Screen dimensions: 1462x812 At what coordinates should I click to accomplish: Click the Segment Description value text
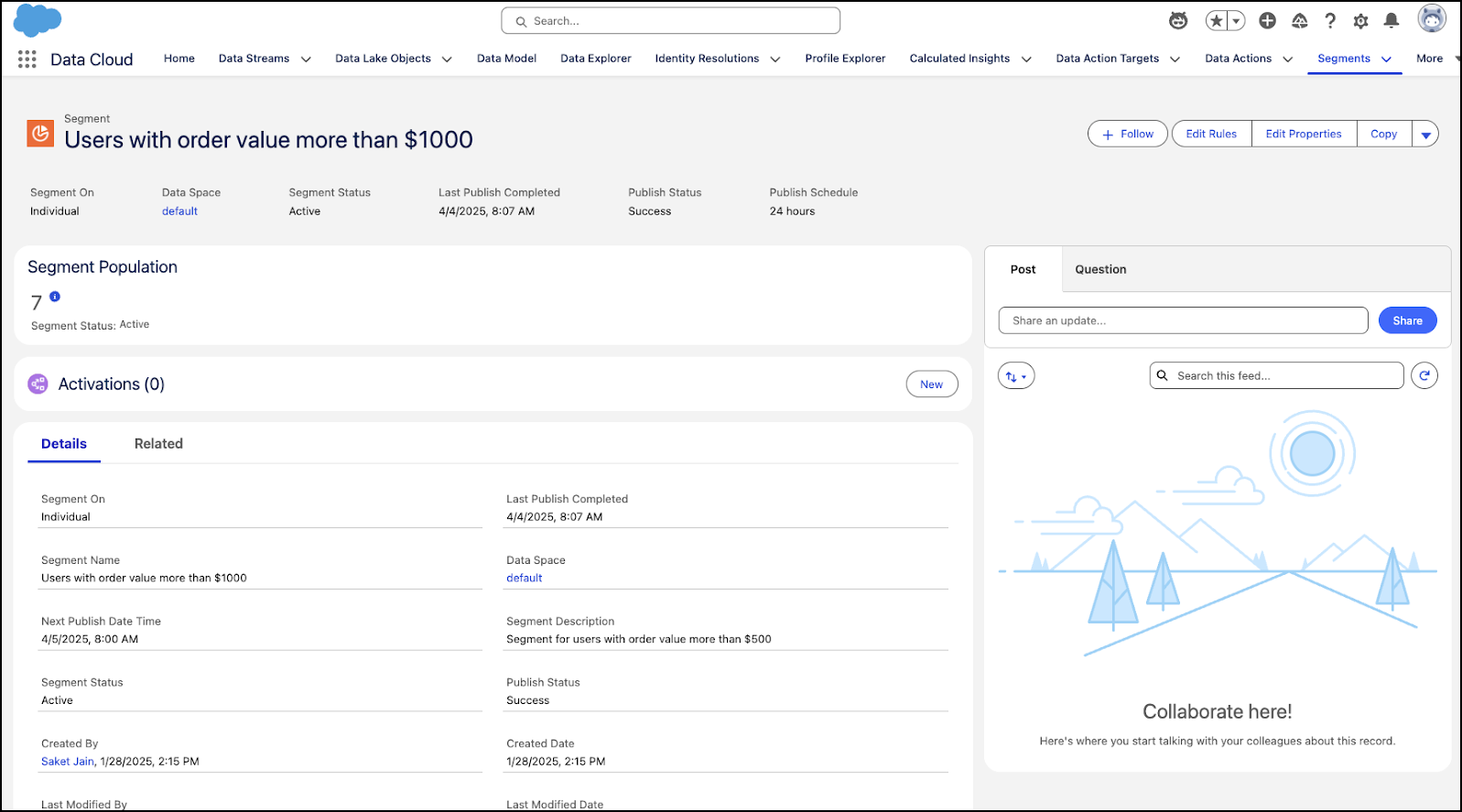[x=639, y=640]
